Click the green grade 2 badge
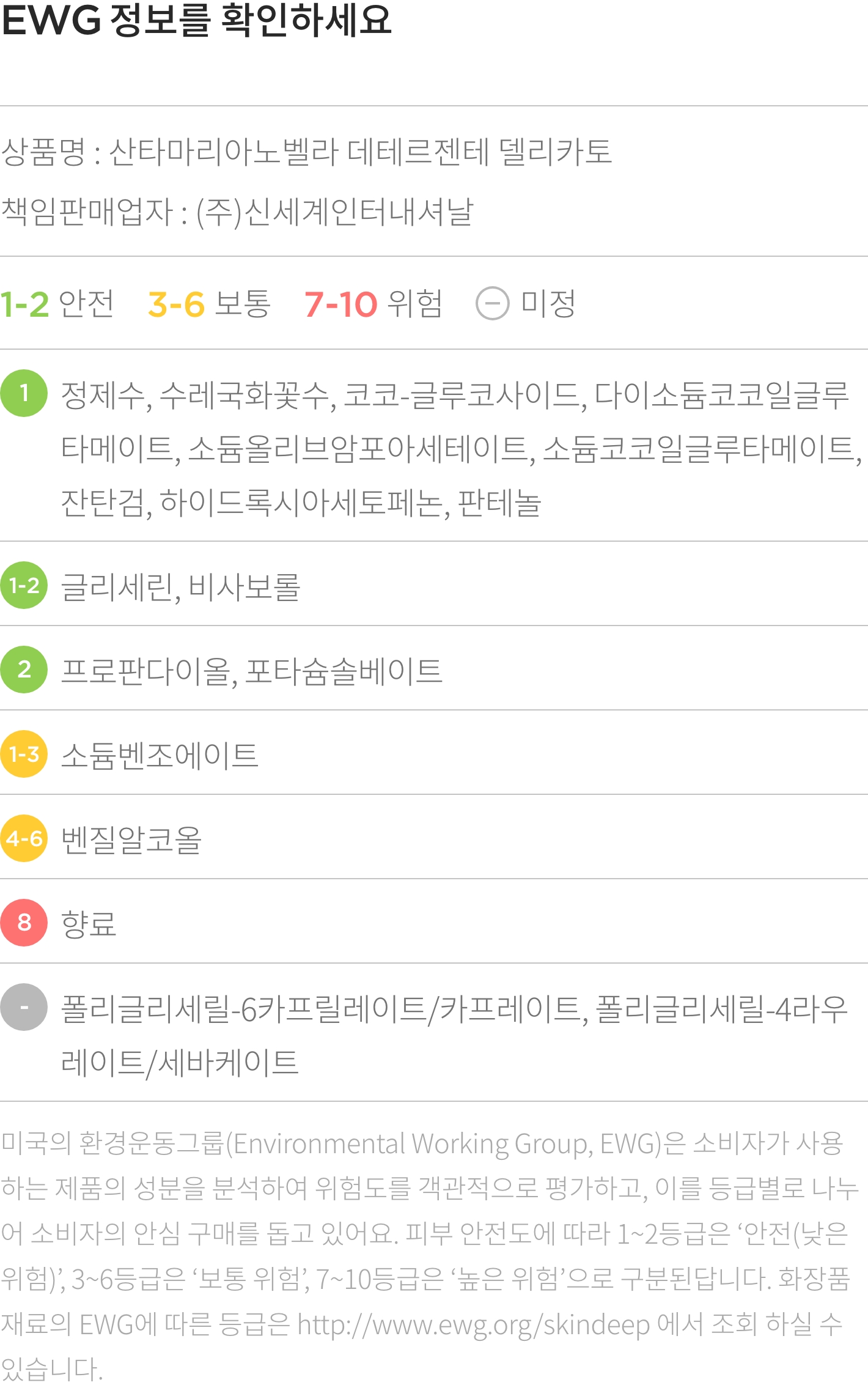 coord(24,670)
